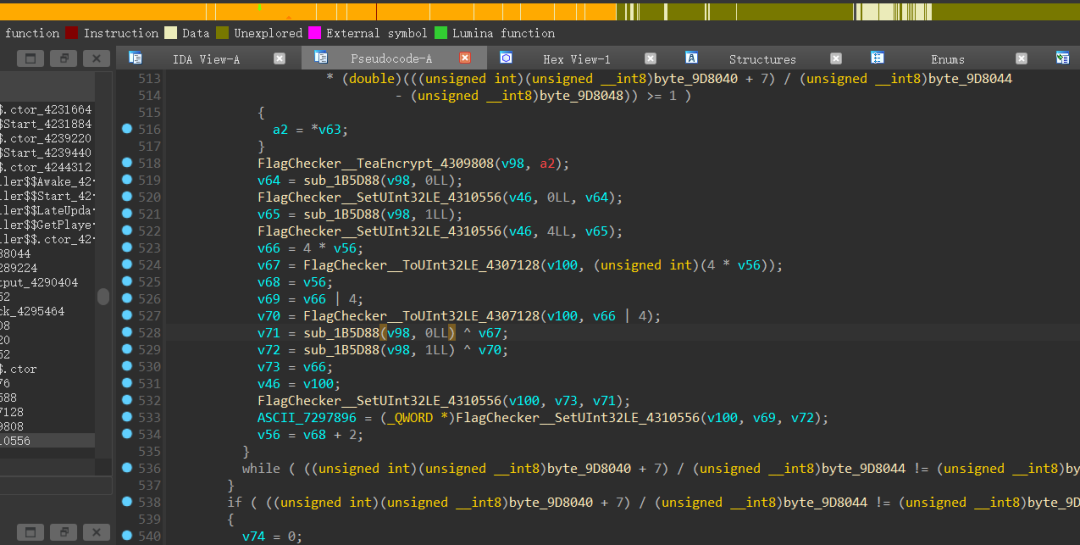Switch to the Hex View-1 tab
The width and height of the screenshot is (1080, 545).
tap(576, 59)
